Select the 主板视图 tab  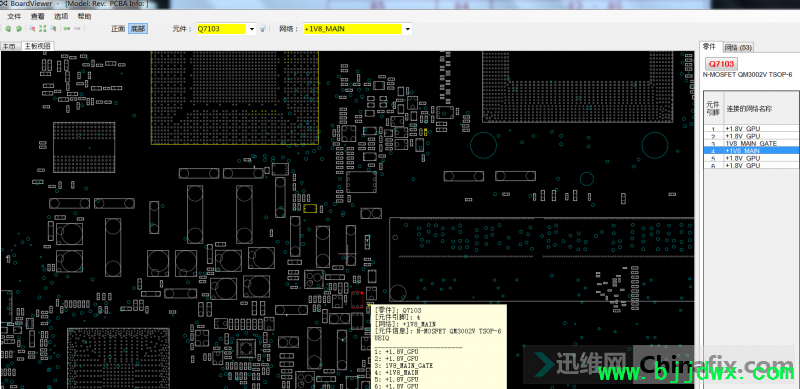38,46
